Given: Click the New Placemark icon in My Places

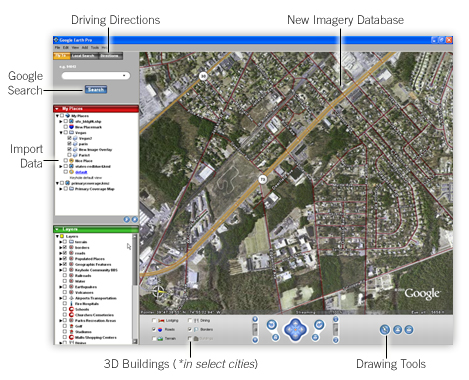Looking at the screenshot, I should pos(71,127).
